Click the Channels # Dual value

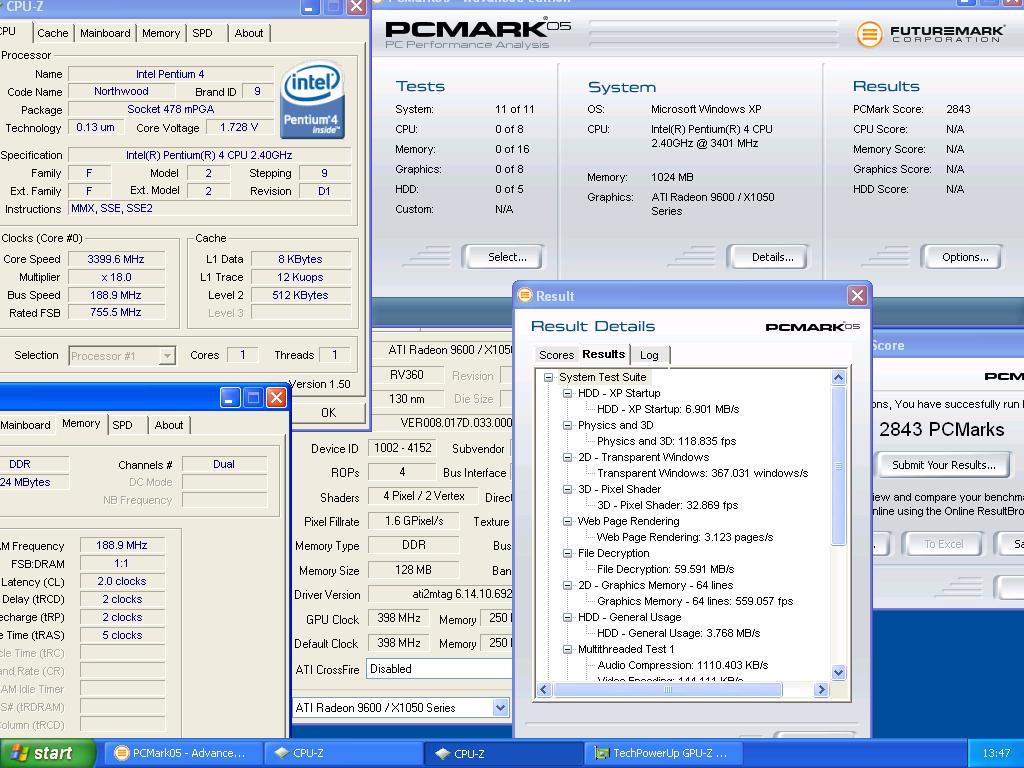click(x=224, y=464)
